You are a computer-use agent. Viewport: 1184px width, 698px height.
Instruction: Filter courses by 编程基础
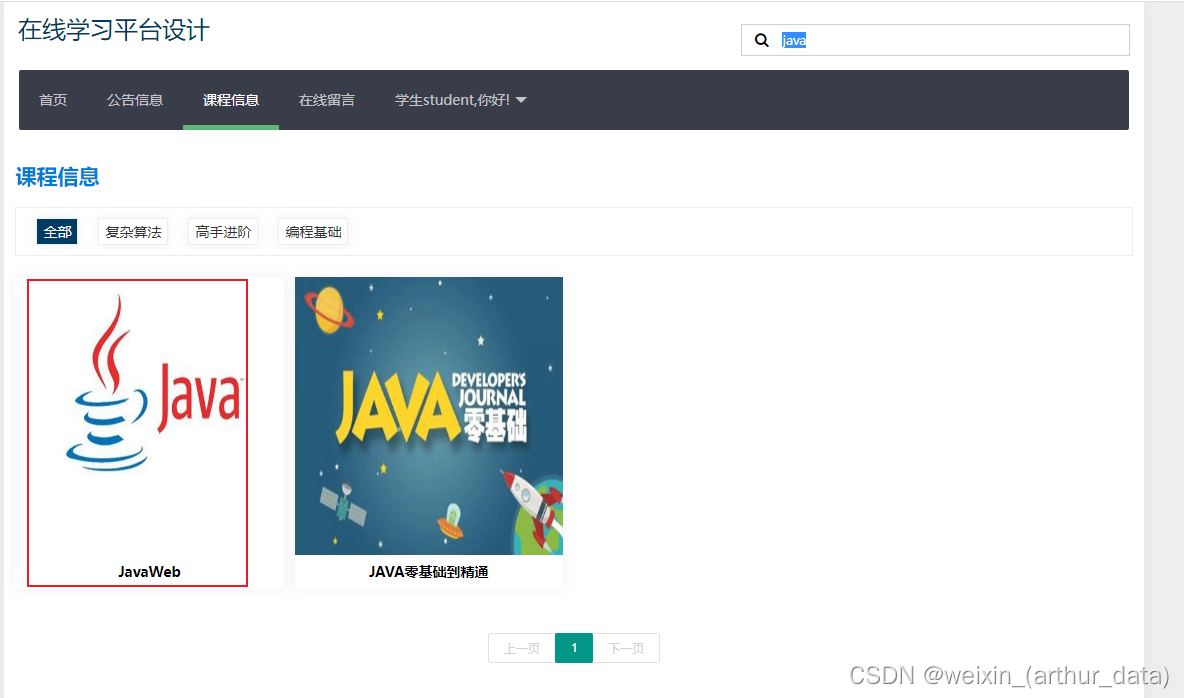tap(313, 232)
